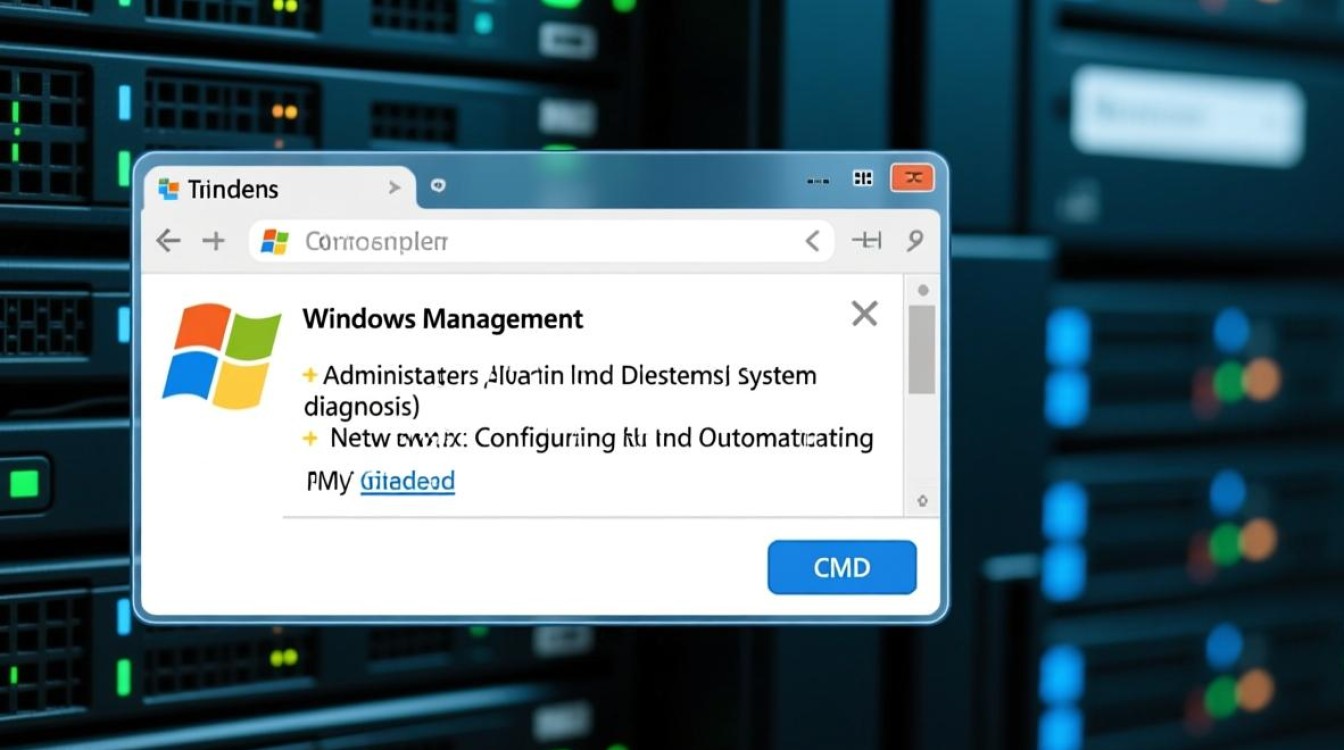Open the Gitadeod hyperlink
Screen dimensions: 1344x750
tap(407, 482)
